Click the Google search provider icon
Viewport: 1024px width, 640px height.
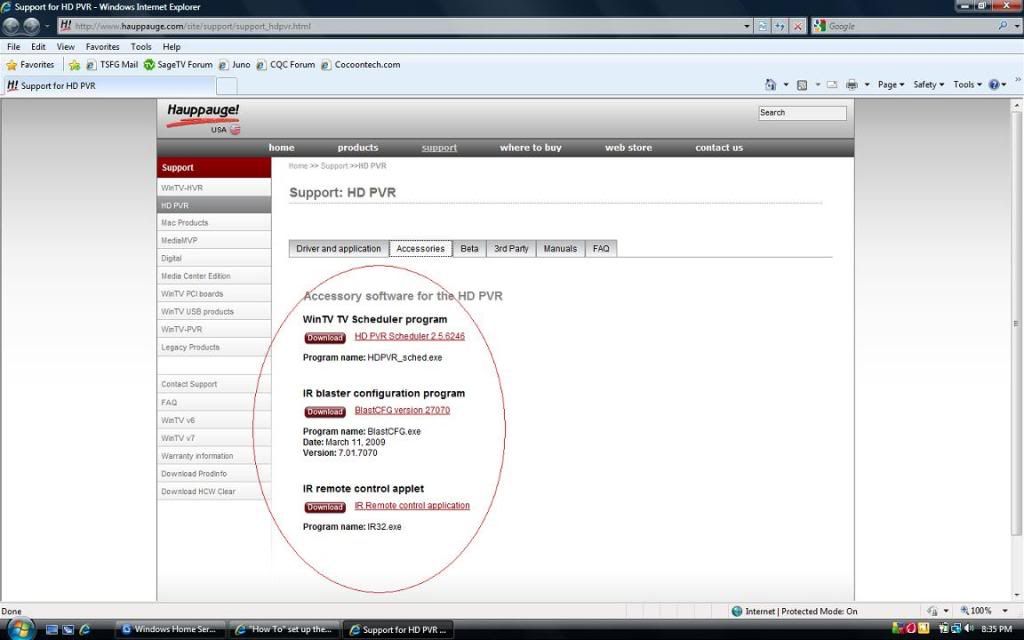(x=820, y=26)
